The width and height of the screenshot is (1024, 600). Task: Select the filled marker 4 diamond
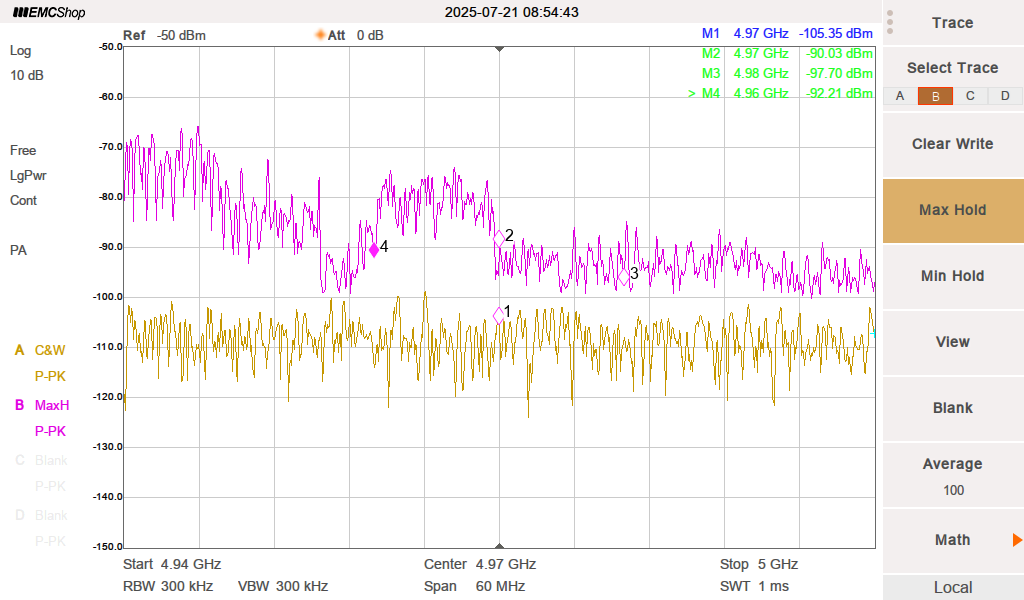374,249
